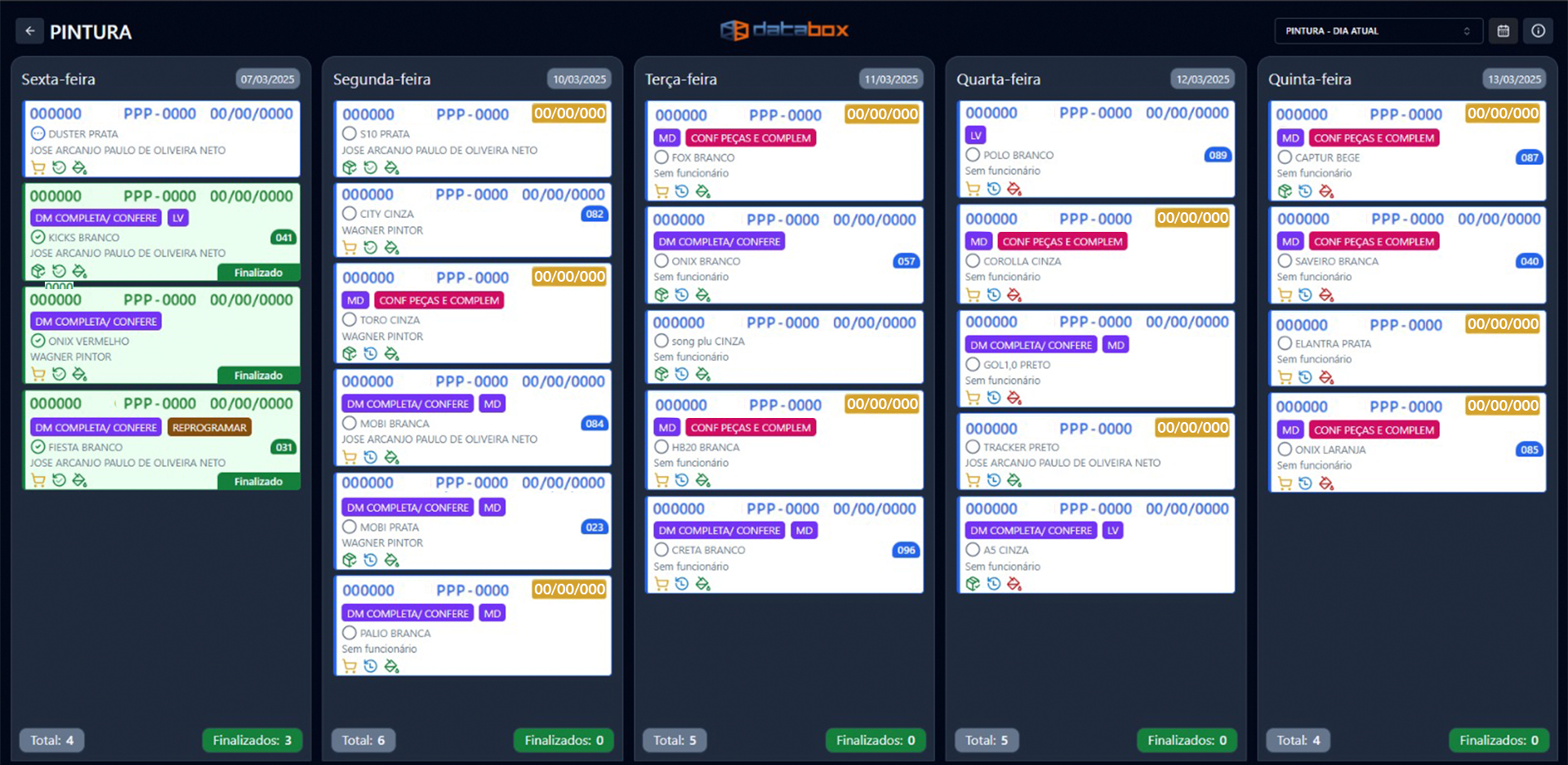
Task: Click the info icon in the top bar
Action: 1538,31
